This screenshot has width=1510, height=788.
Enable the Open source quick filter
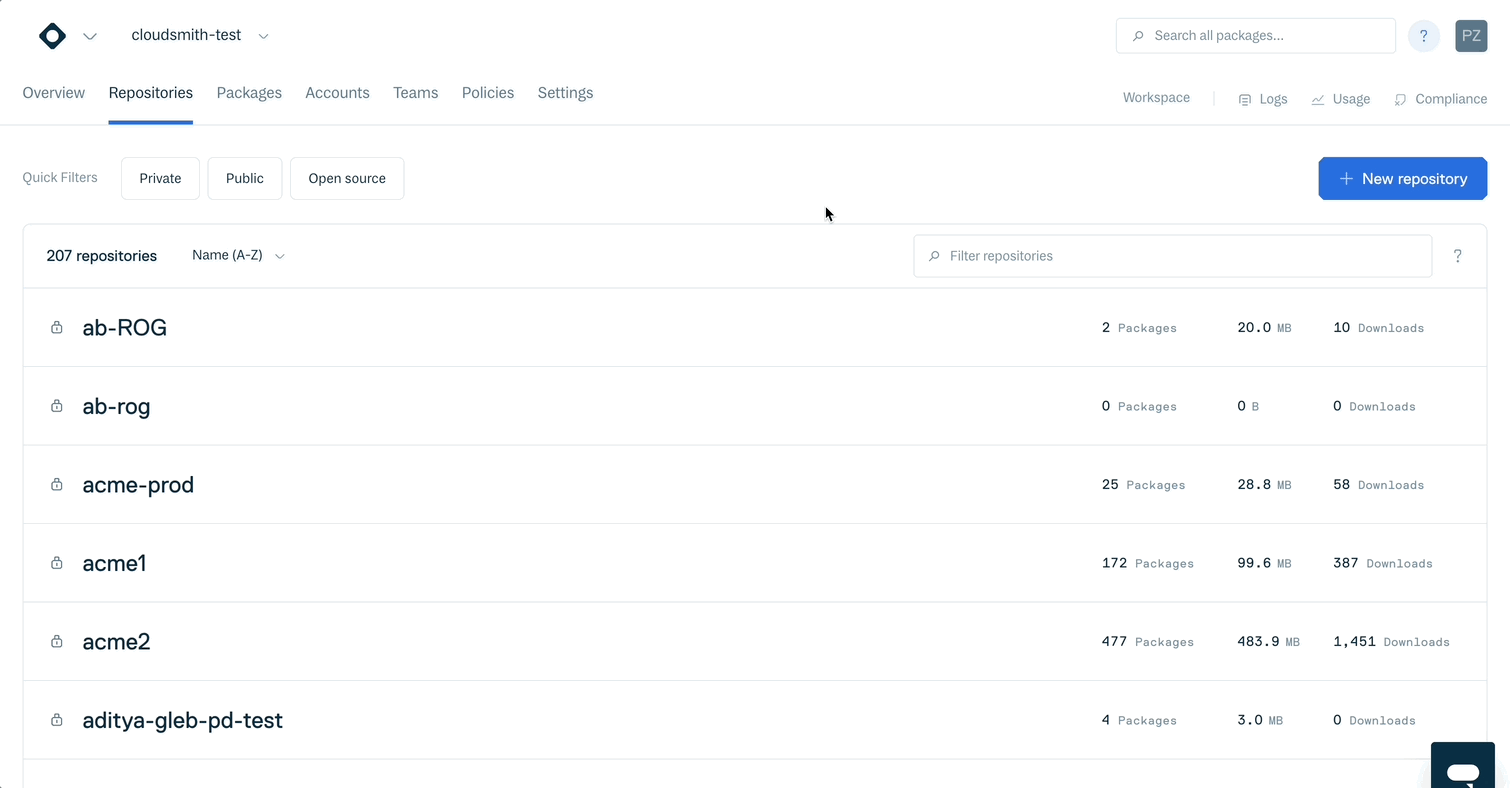click(x=347, y=178)
